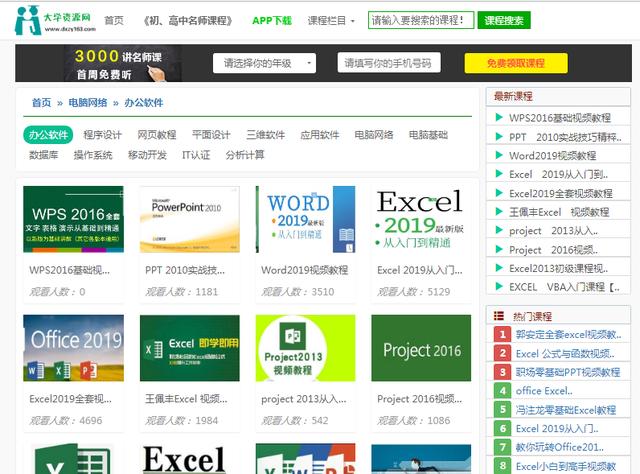Select the 电脑网络 category tab
Screen dimensions: 640x474
click(x=374, y=135)
